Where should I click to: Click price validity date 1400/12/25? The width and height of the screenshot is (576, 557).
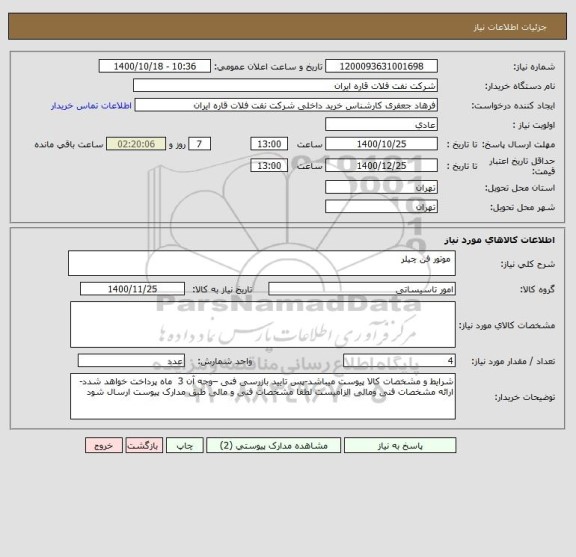point(381,166)
